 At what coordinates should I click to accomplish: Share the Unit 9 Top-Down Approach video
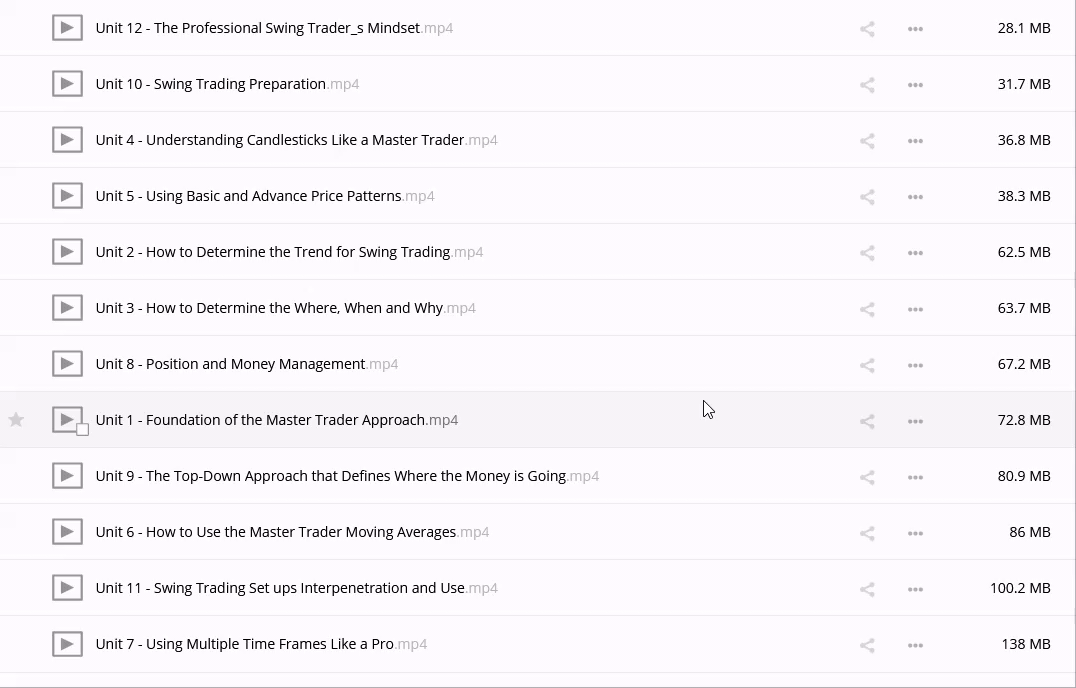[867, 477]
